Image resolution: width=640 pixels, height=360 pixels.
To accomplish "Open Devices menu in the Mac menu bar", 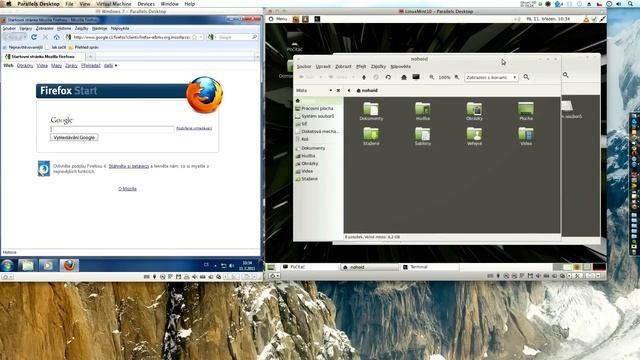I will (146, 4).
